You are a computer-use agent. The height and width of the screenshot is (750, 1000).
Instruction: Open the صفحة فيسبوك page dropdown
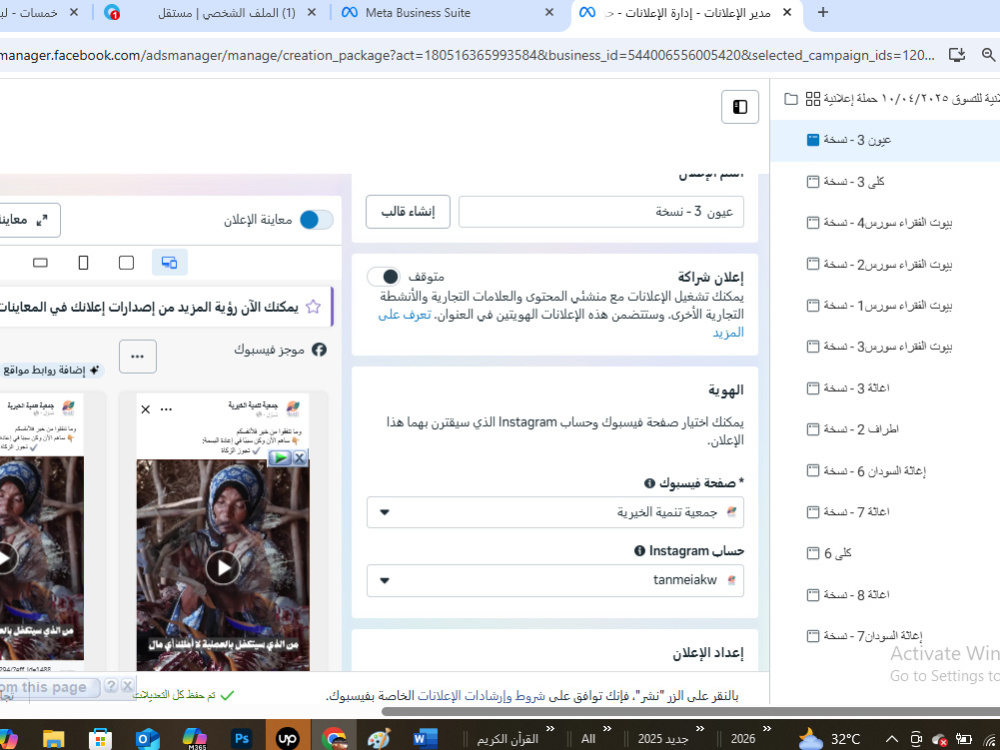coord(555,512)
